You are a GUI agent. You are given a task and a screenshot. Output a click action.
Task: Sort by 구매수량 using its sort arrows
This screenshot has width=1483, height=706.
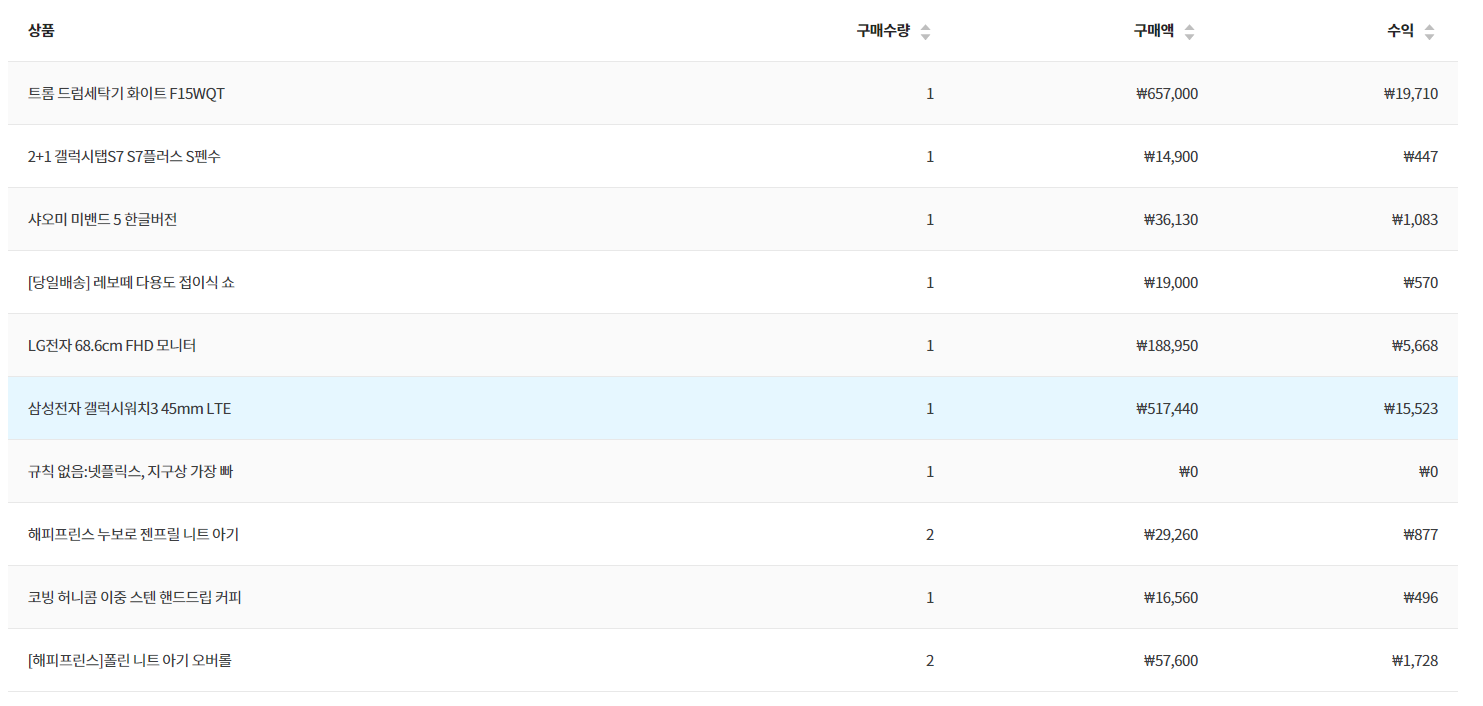click(x=925, y=32)
